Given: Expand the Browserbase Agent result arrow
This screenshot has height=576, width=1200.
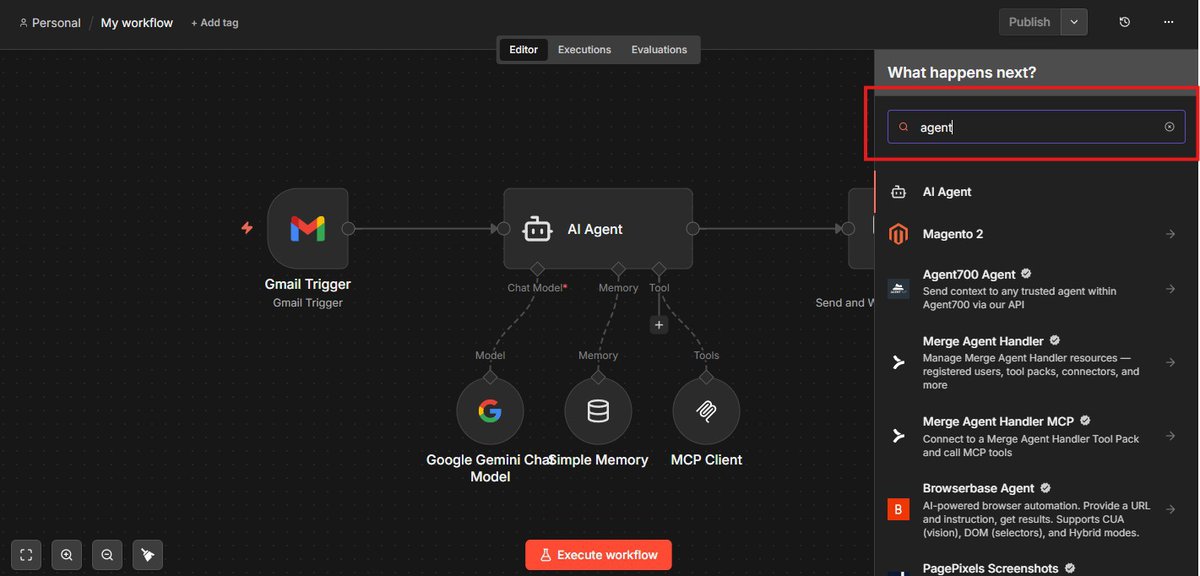Looking at the screenshot, I should (x=1170, y=509).
